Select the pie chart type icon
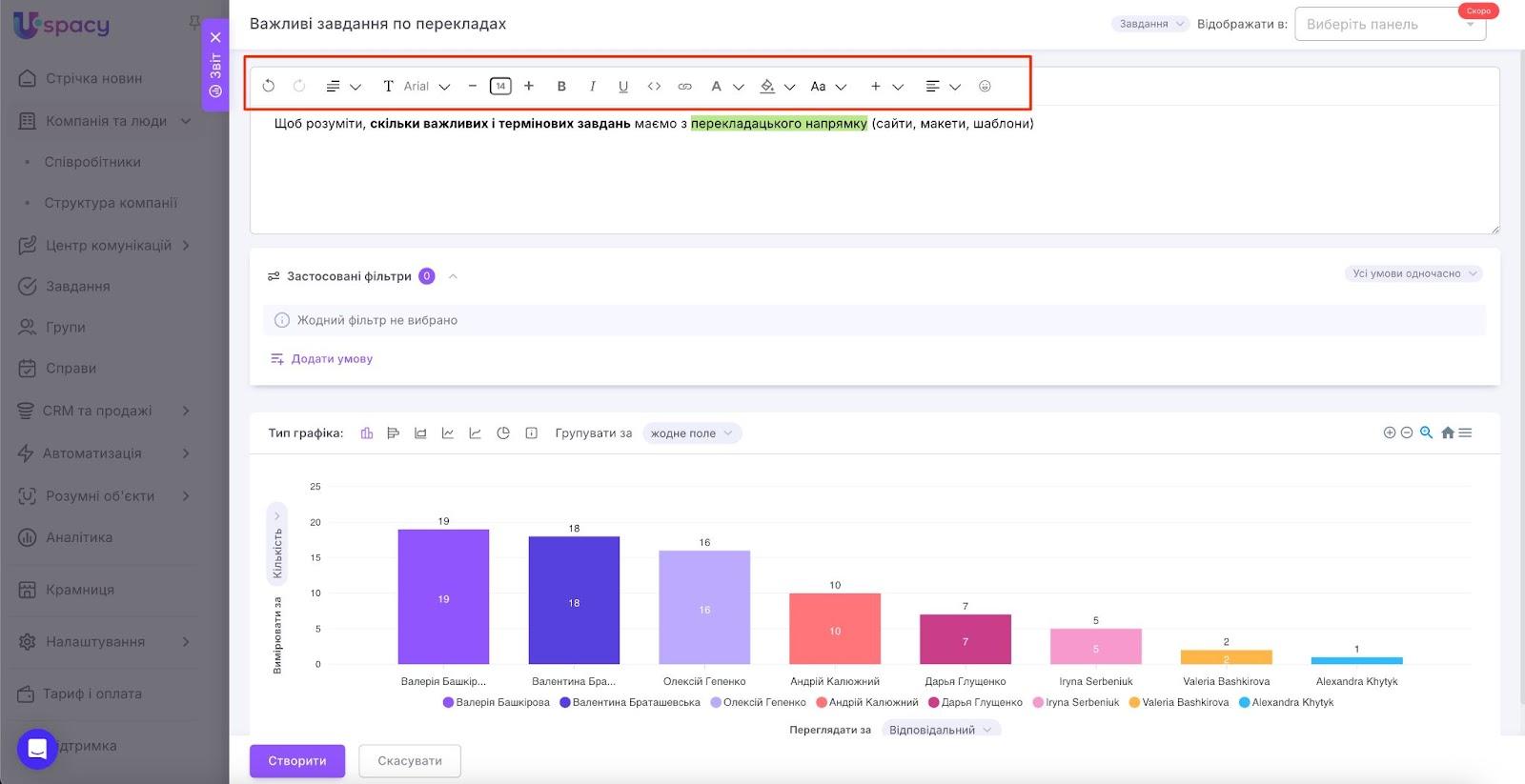1525x784 pixels. 503,432
